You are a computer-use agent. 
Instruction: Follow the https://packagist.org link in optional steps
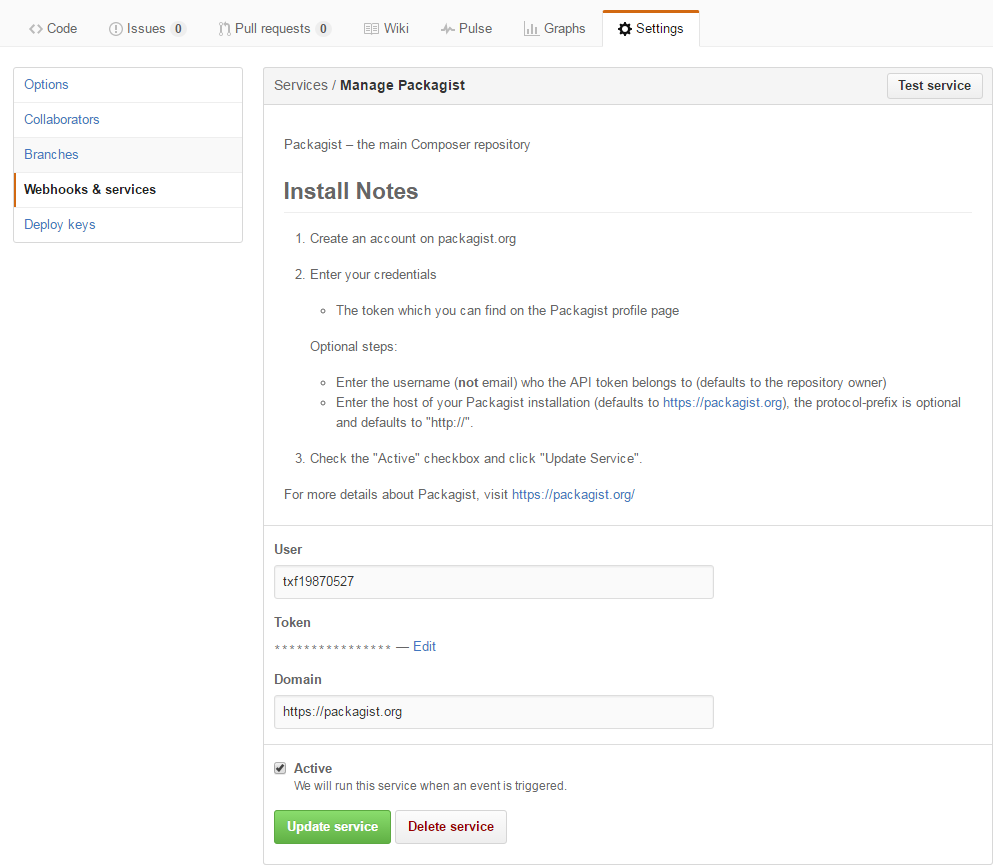click(723, 403)
